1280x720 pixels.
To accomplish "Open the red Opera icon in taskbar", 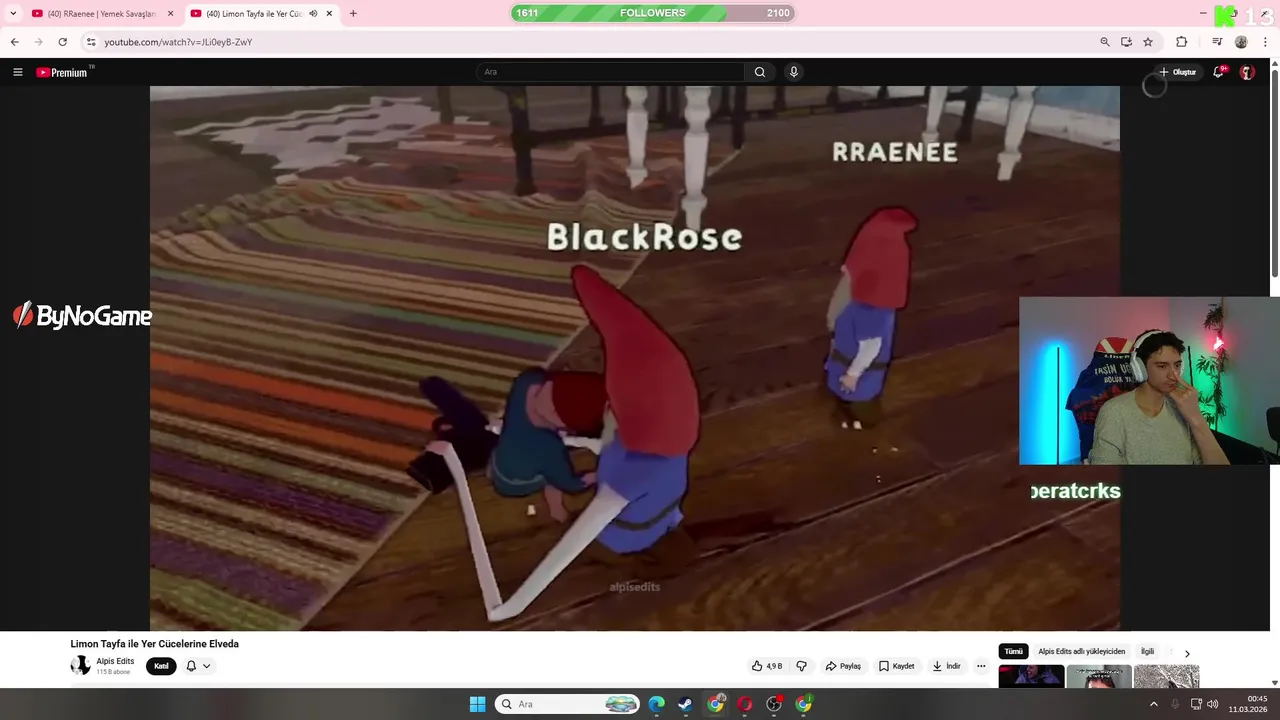I will coord(745,704).
